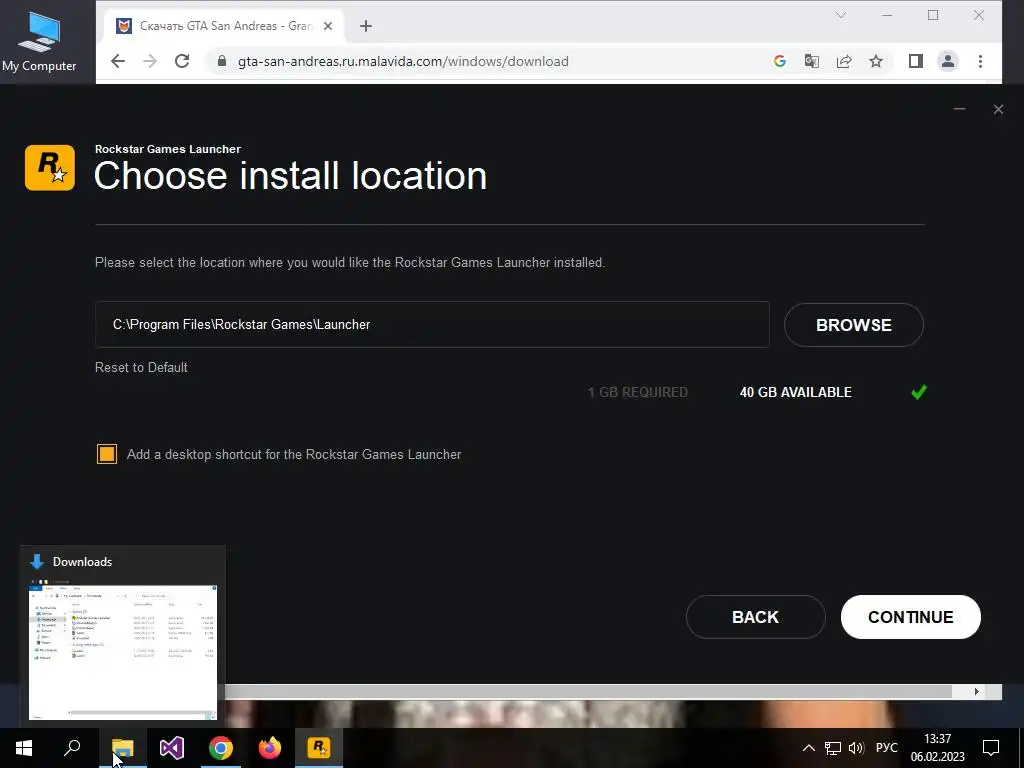Reload the page in Chrome
This screenshot has width=1024, height=768.
pyautogui.click(x=182, y=61)
